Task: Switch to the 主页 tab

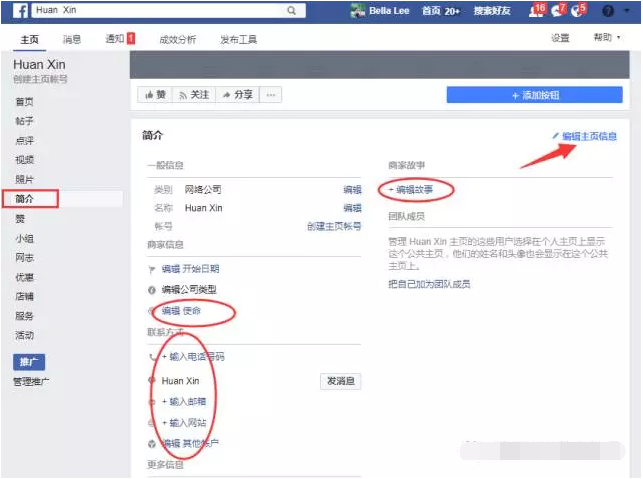Action: point(30,39)
